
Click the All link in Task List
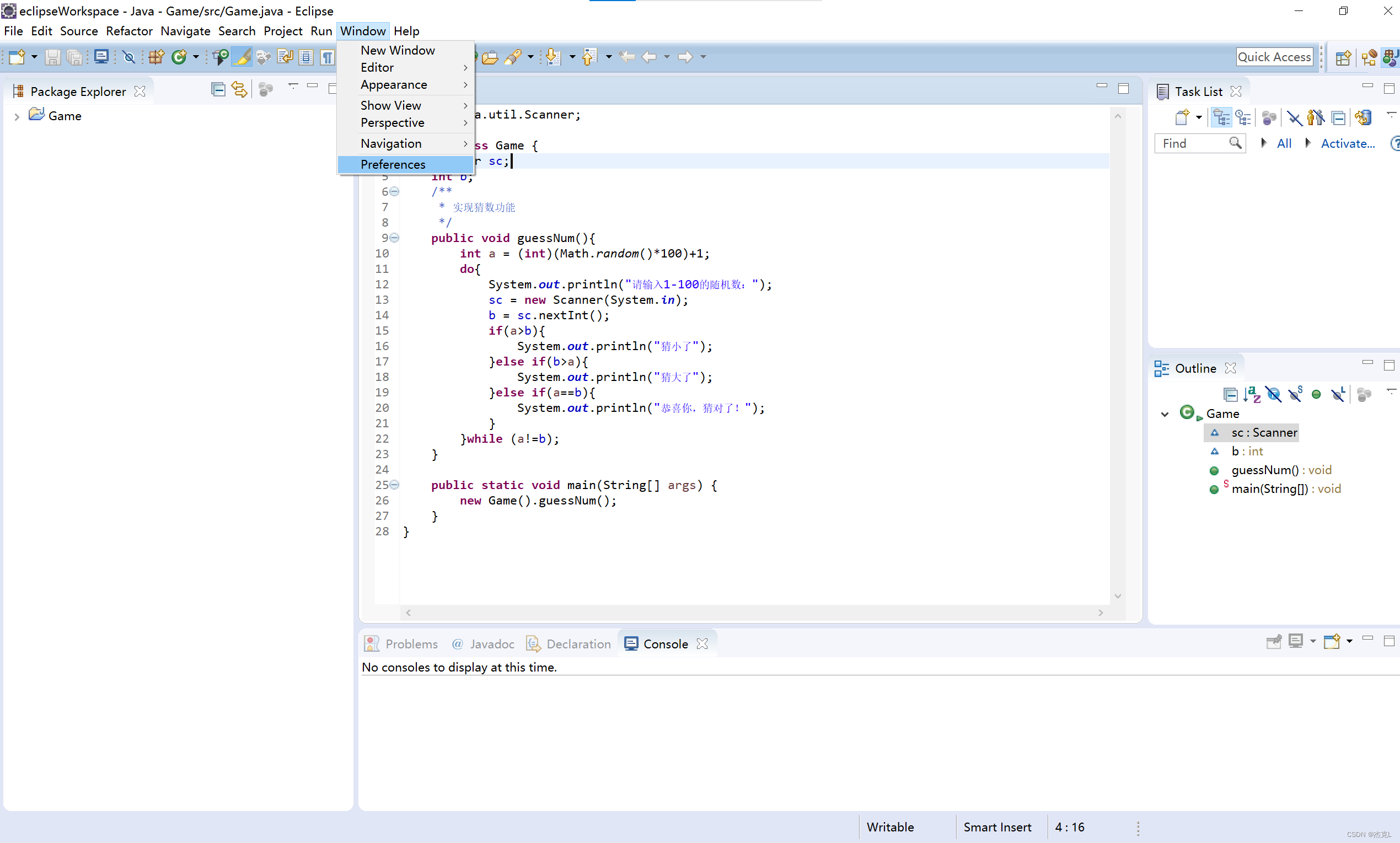click(1284, 144)
